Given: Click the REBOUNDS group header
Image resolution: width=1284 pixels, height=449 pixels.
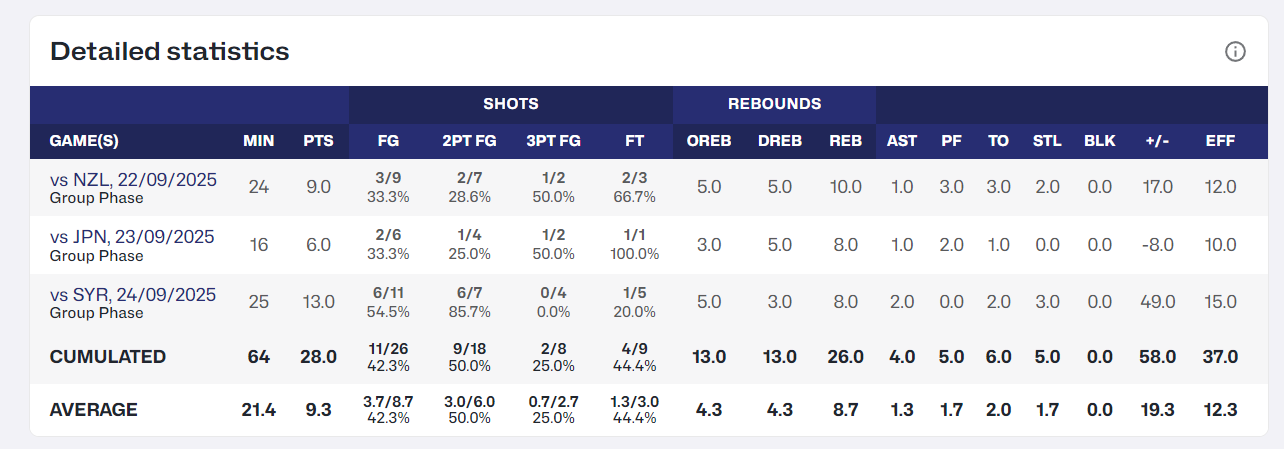Looking at the screenshot, I should point(774,104).
